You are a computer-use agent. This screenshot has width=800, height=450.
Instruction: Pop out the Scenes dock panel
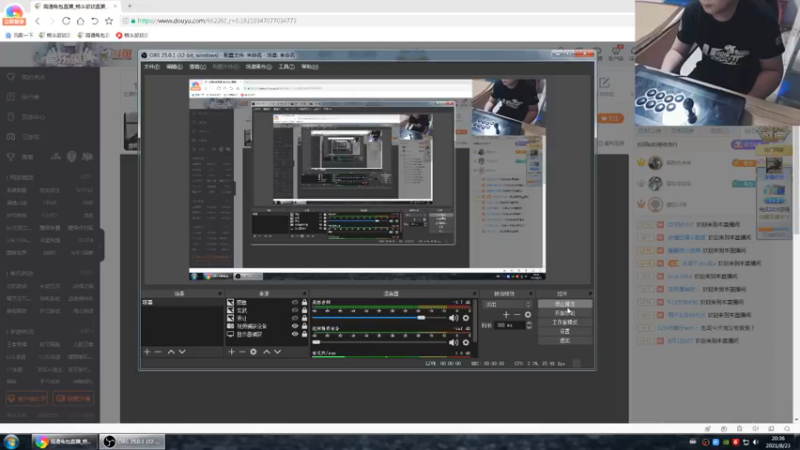220,294
